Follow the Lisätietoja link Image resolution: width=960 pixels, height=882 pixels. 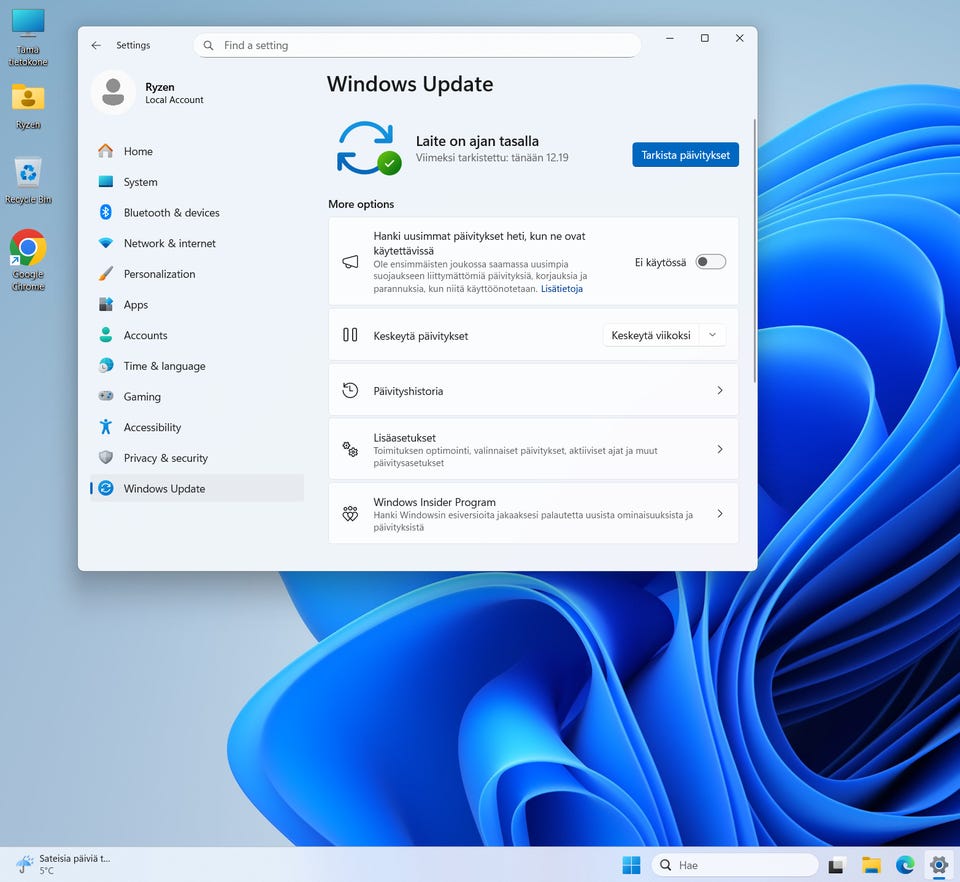[x=561, y=289]
